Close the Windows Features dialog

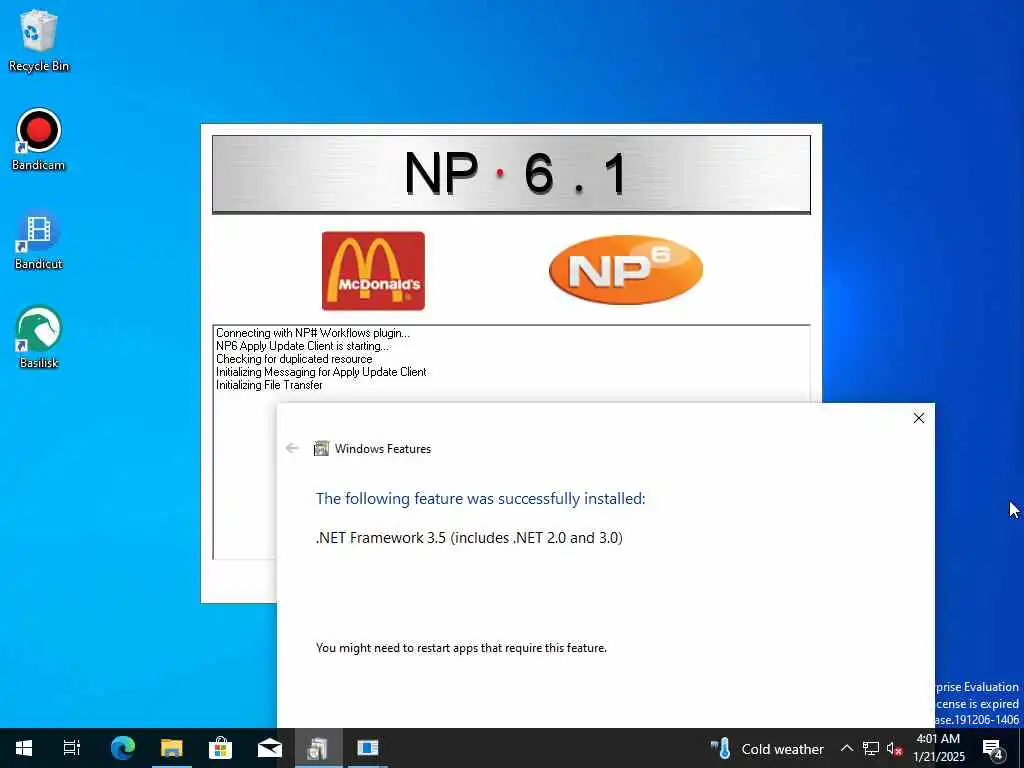(918, 418)
